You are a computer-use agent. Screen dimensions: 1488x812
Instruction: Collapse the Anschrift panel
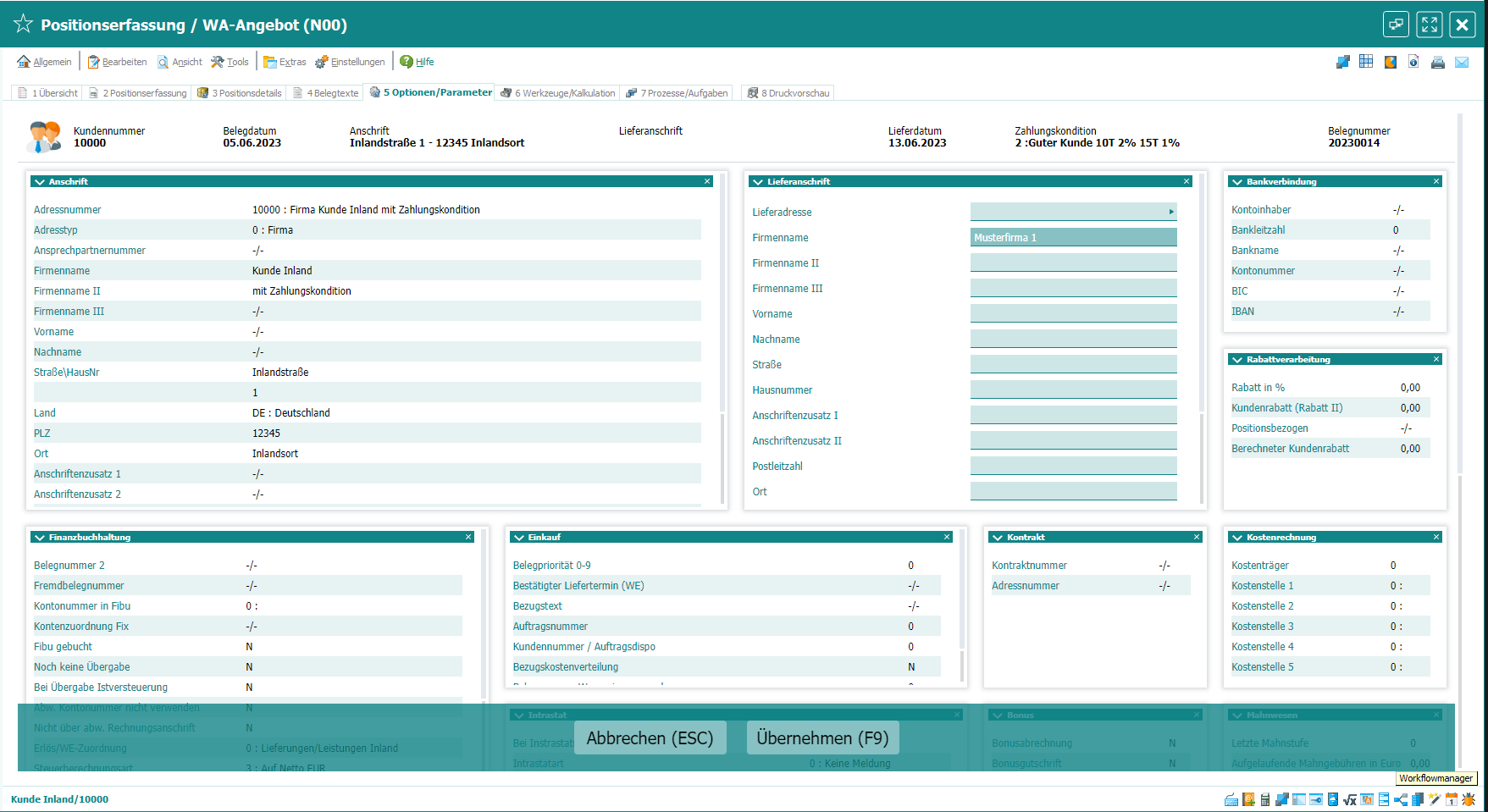40,182
